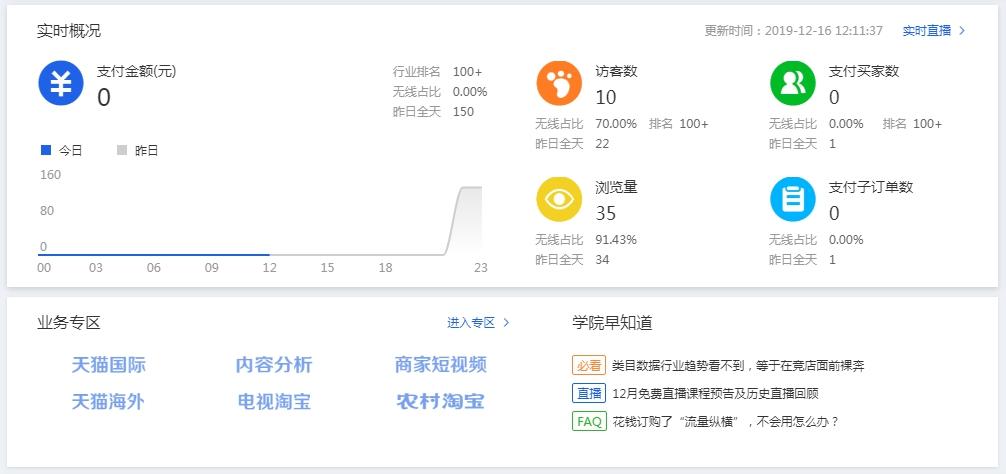
Task: Click the chart's 12 hour axis label
Action: pos(269,268)
